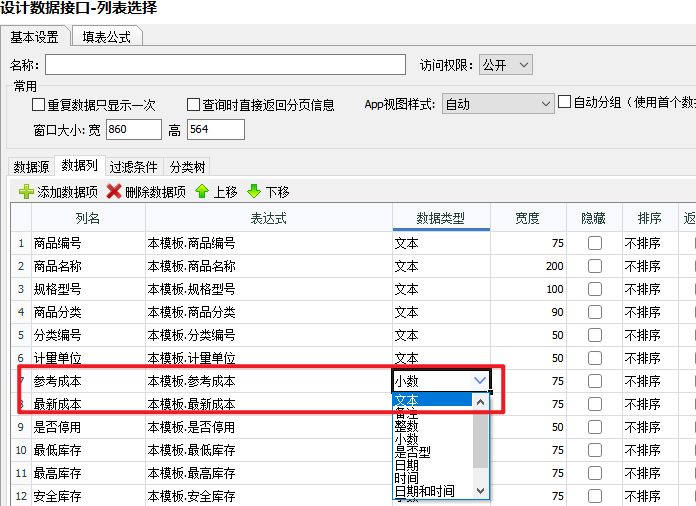Click the 隐藏 column header

point(593,218)
